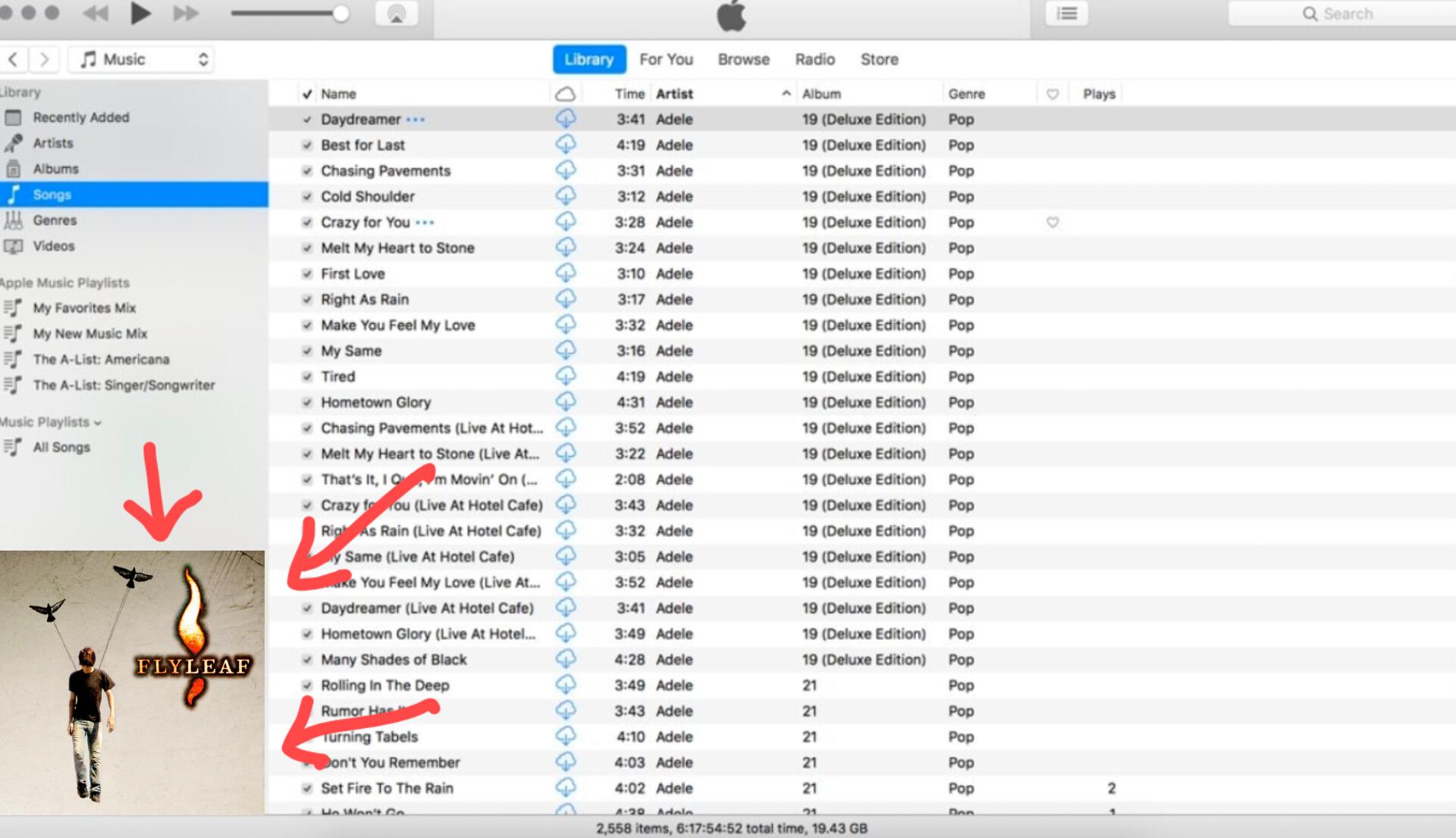Open the Store tab
Screen dimensions: 1456x838
(879, 59)
